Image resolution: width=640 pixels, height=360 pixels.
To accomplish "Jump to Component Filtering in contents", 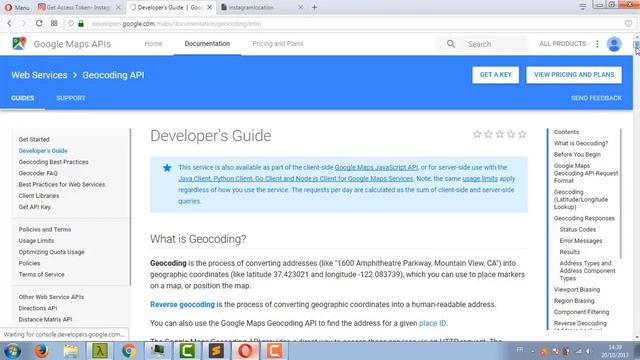I will (x=581, y=312).
